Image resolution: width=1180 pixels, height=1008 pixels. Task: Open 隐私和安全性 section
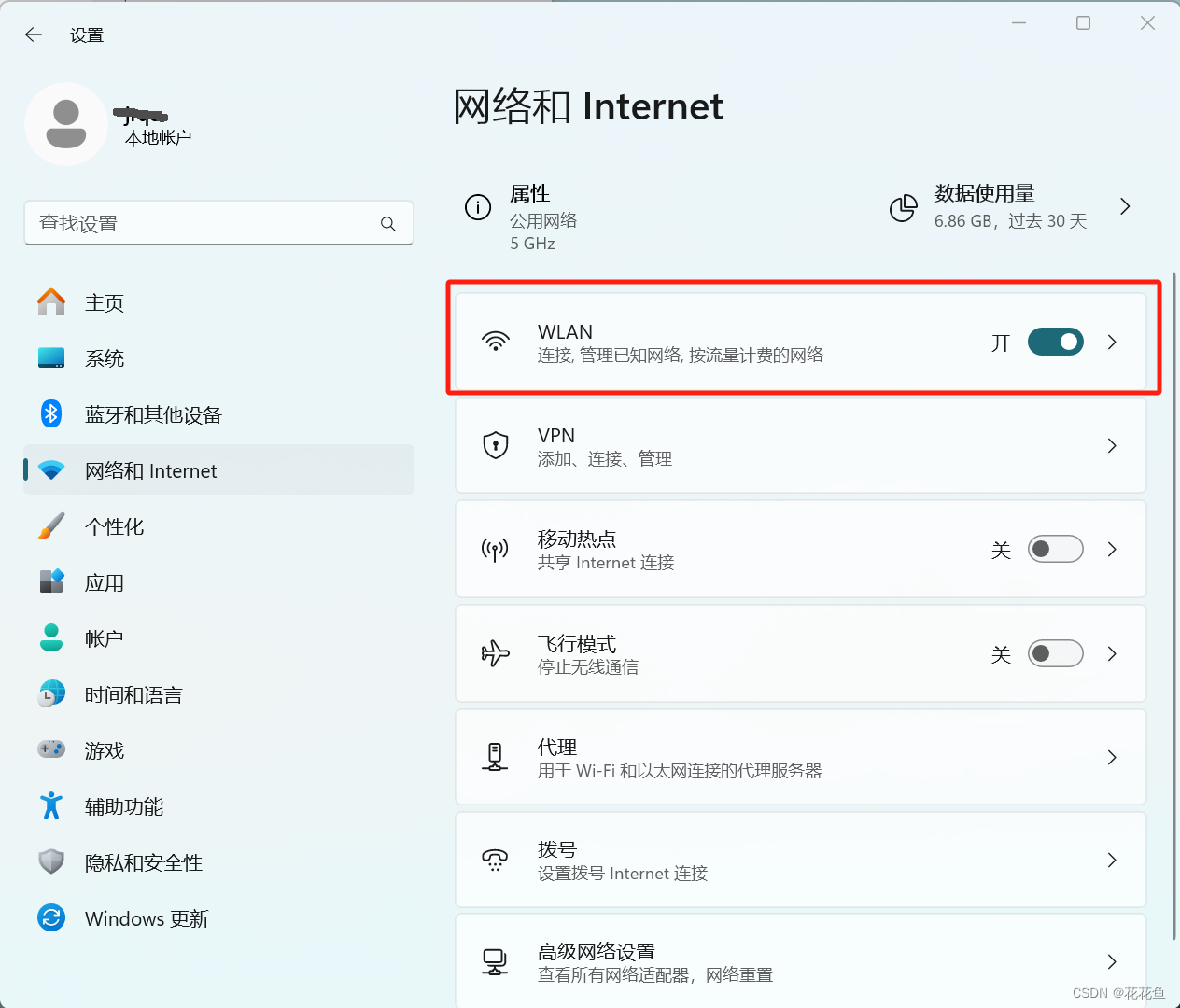(x=218, y=862)
